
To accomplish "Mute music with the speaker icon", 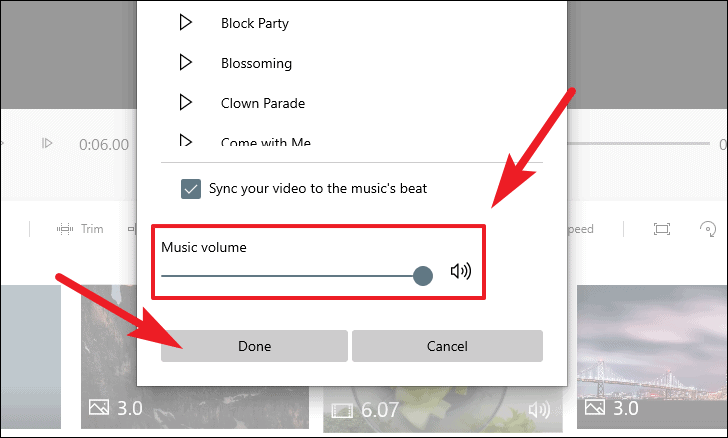I will 461,271.
